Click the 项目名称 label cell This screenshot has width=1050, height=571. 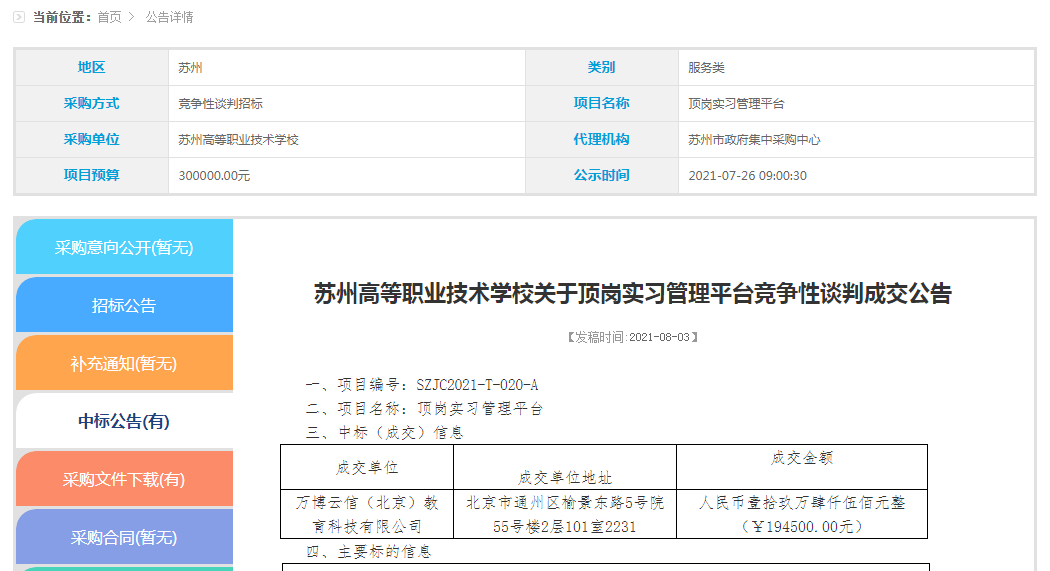click(x=601, y=103)
